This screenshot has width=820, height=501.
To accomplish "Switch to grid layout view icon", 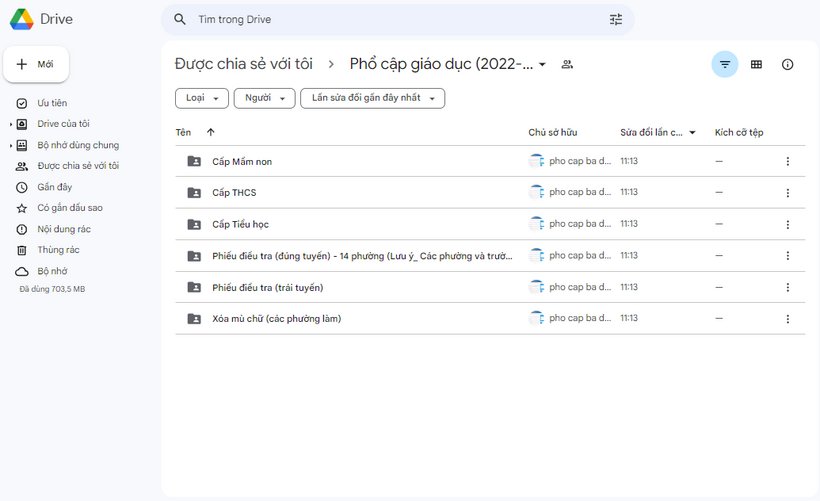I will coord(756,64).
